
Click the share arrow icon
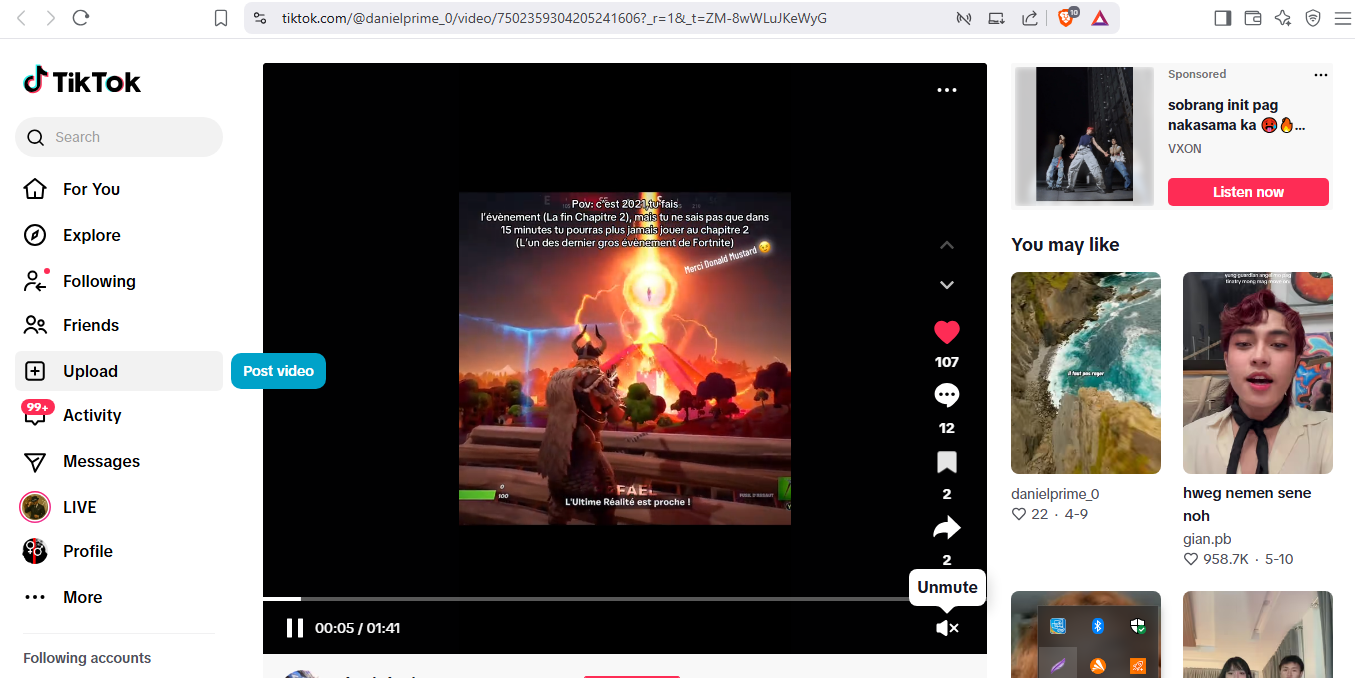pos(947,528)
